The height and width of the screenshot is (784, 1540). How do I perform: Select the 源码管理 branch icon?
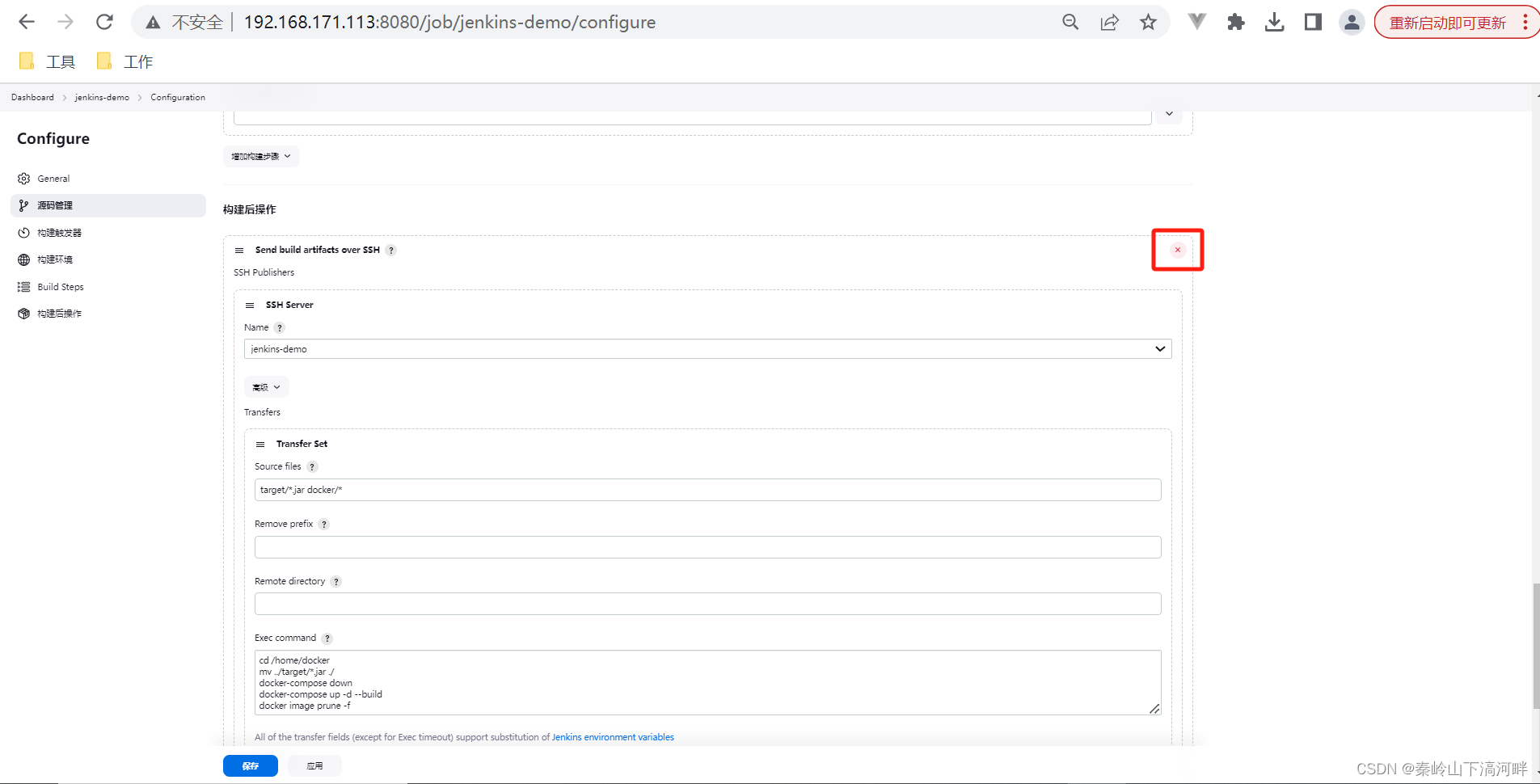23,204
